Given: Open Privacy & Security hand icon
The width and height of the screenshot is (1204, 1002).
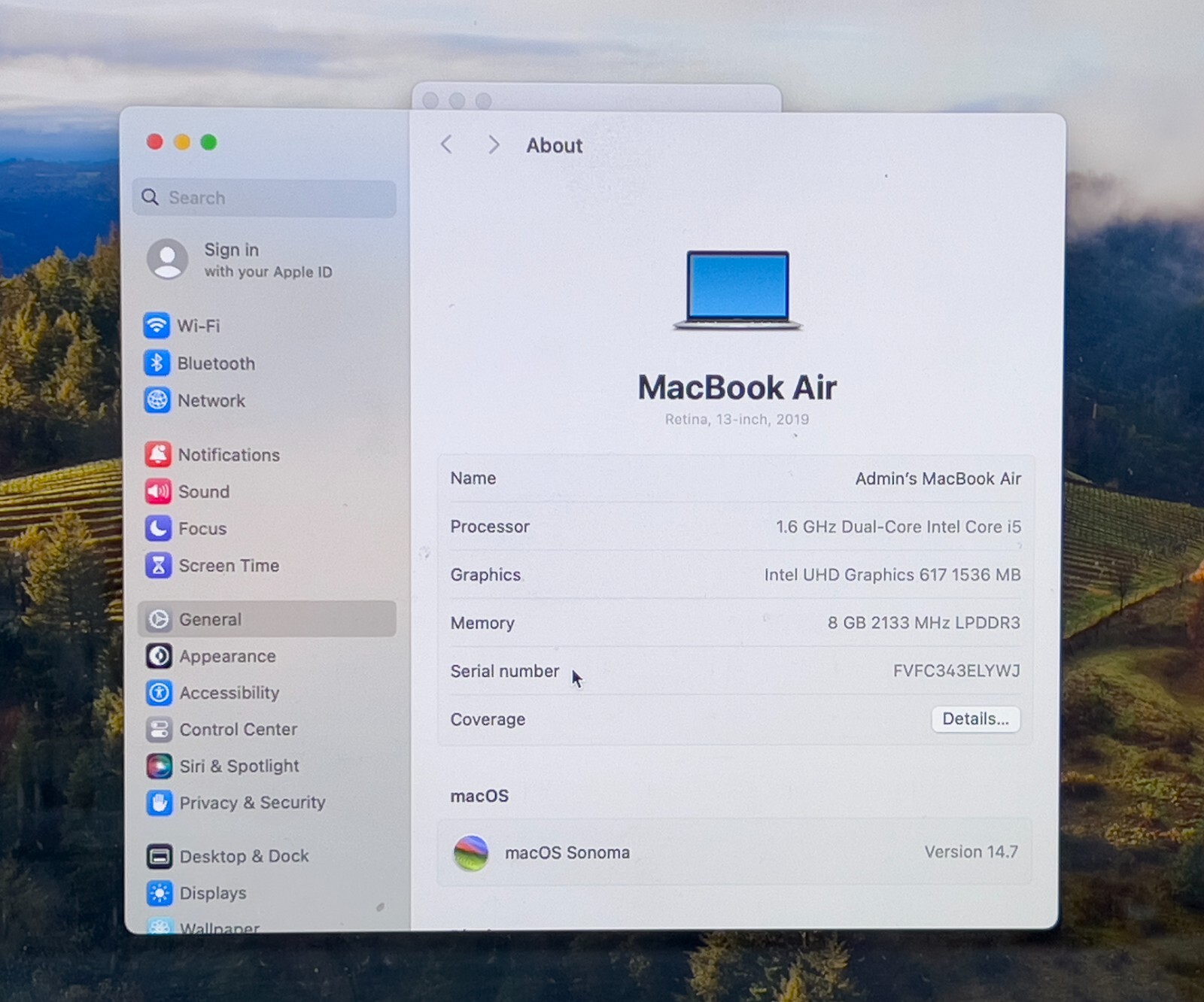Looking at the screenshot, I should pyautogui.click(x=159, y=803).
